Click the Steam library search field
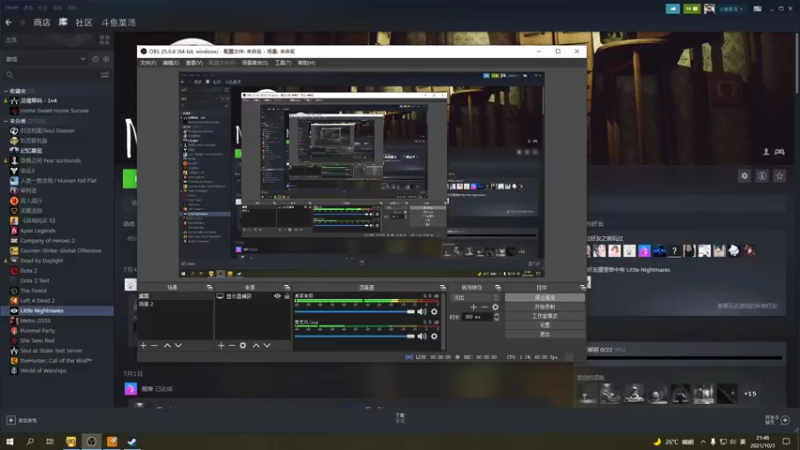The height and width of the screenshot is (450, 800). click(x=51, y=74)
